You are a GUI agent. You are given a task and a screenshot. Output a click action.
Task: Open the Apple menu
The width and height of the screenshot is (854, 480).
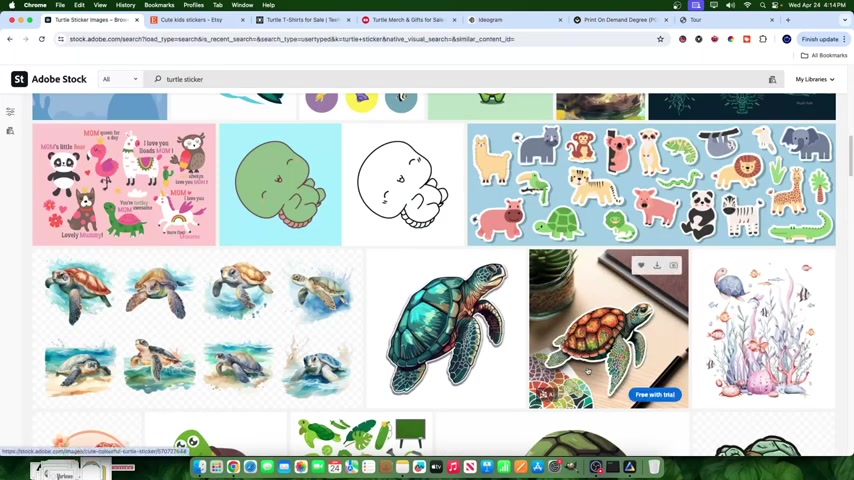coord(11,5)
